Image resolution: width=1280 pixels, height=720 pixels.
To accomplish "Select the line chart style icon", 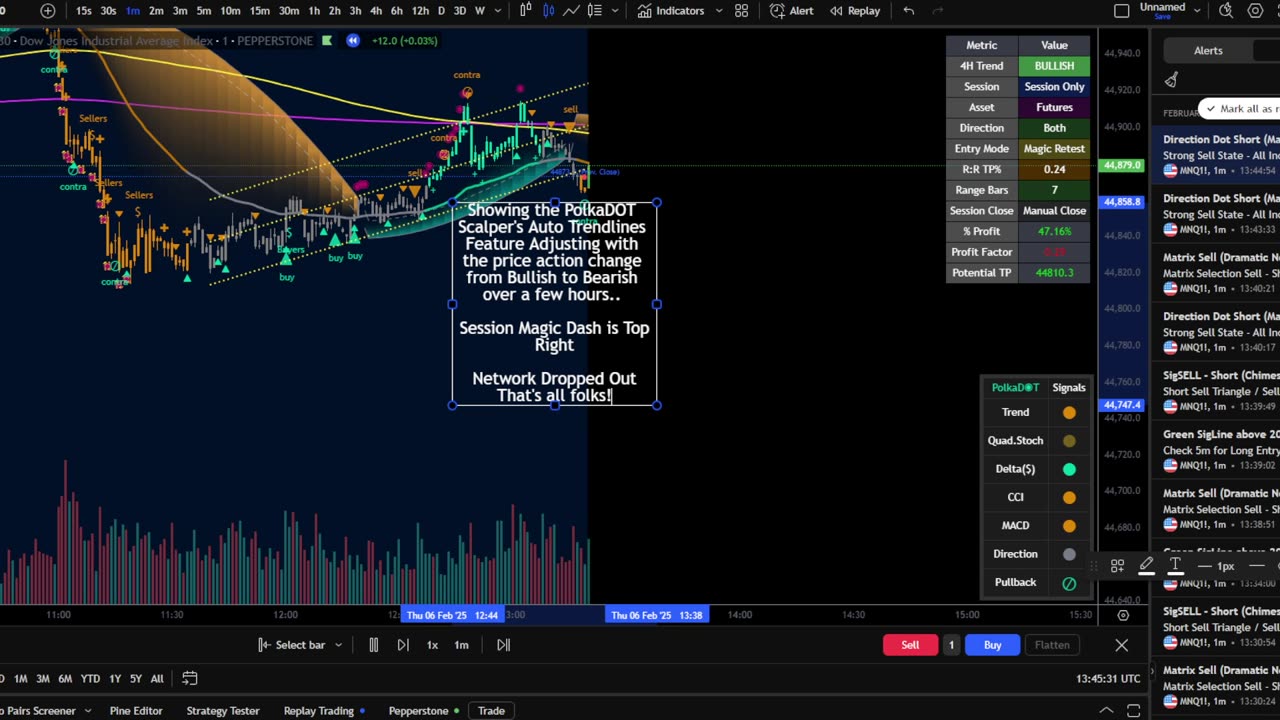I will click(x=571, y=11).
